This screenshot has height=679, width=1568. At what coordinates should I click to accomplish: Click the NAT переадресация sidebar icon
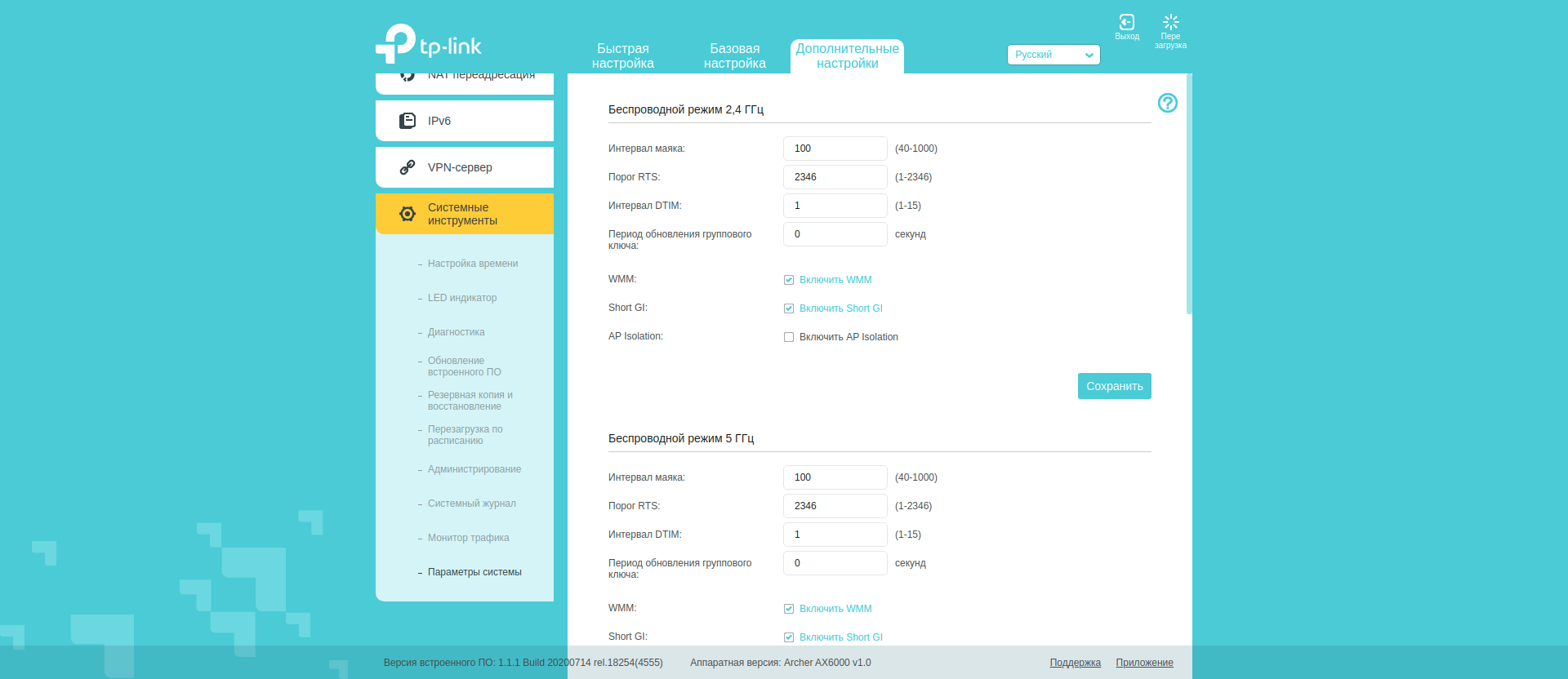click(x=407, y=77)
